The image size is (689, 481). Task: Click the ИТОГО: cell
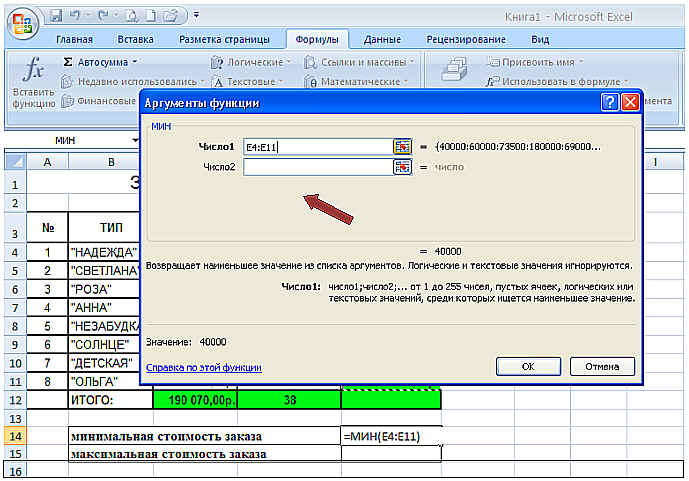pyautogui.click(x=111, y=400)
